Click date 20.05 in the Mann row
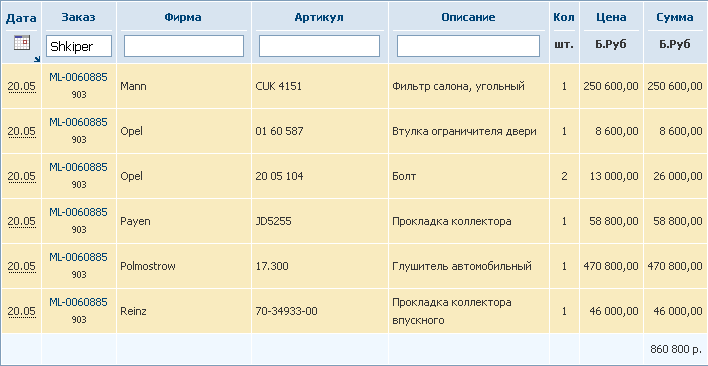The height and width of the screenshot is (366, 708). point(21,86)
